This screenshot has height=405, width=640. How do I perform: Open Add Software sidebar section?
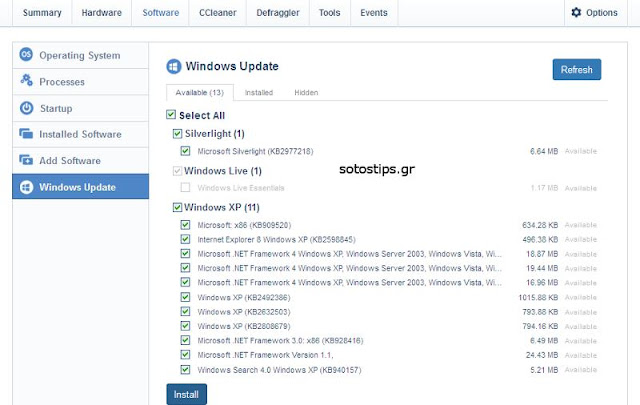pyautogui.click(x=80, y=160)
